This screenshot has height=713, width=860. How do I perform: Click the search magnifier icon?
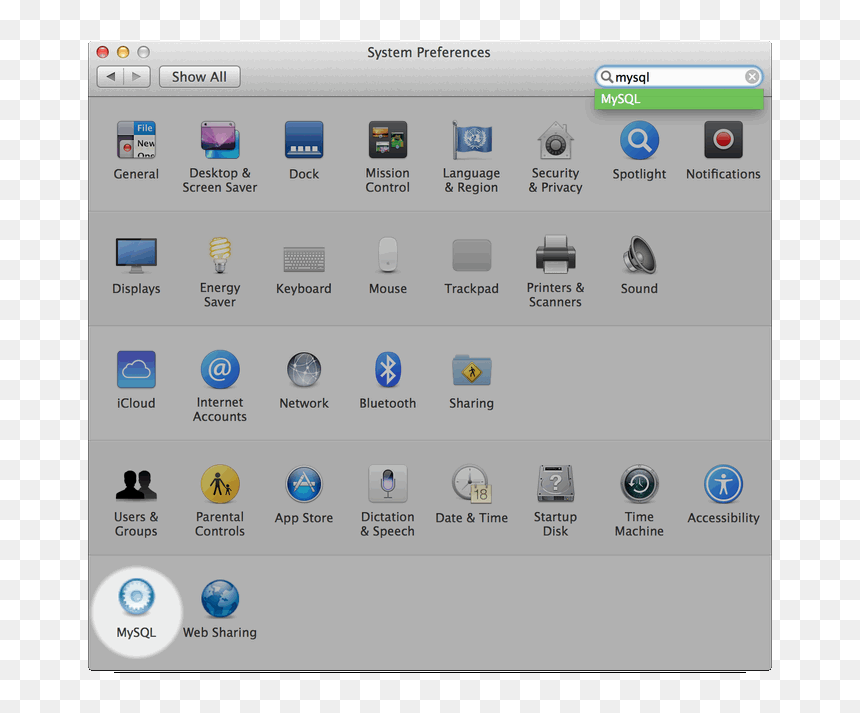606,77
